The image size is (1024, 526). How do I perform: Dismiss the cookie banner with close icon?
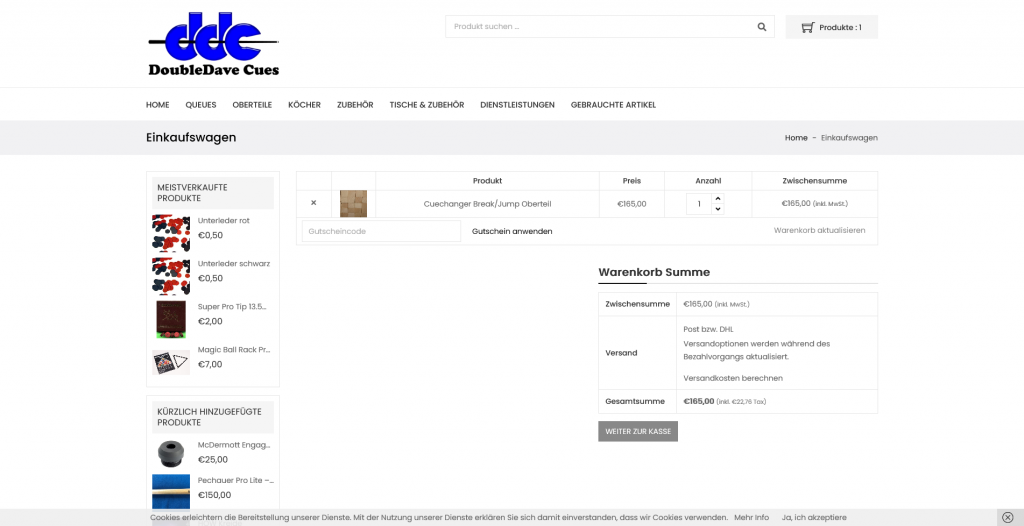(1007, 517)
